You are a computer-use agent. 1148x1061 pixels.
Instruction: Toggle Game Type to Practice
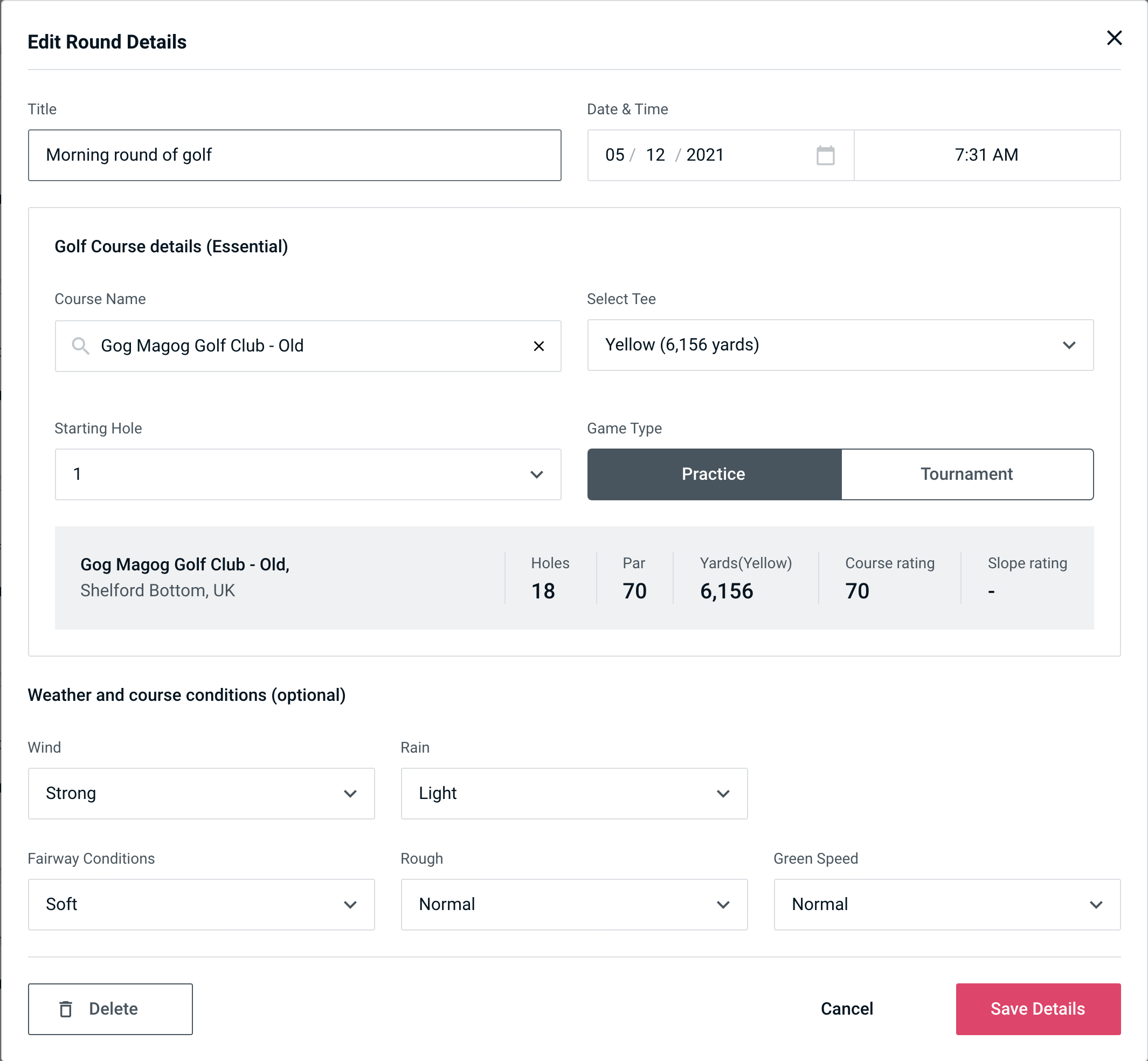pos(713,474)
